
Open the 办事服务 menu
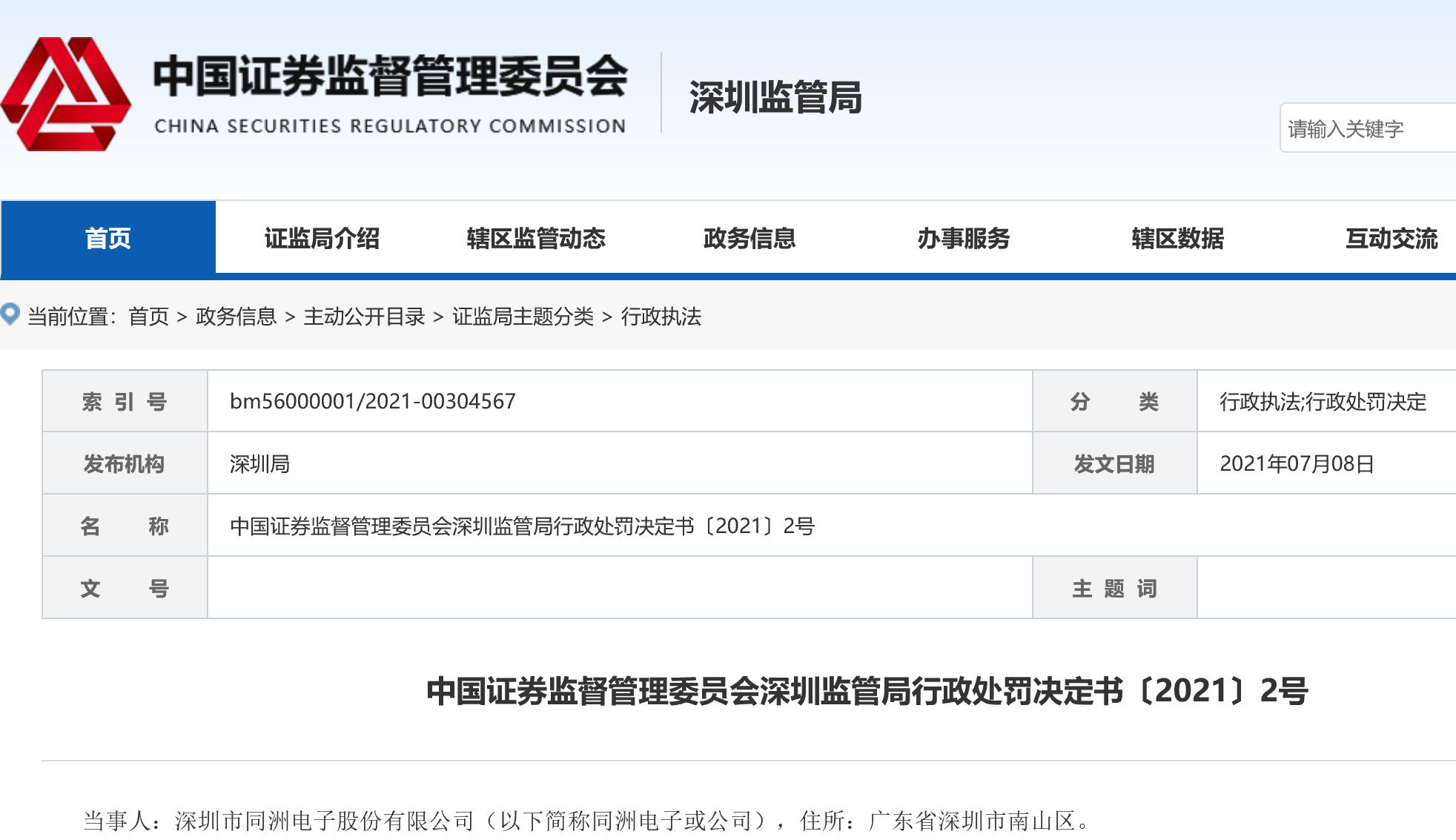[x=964, y=238]
